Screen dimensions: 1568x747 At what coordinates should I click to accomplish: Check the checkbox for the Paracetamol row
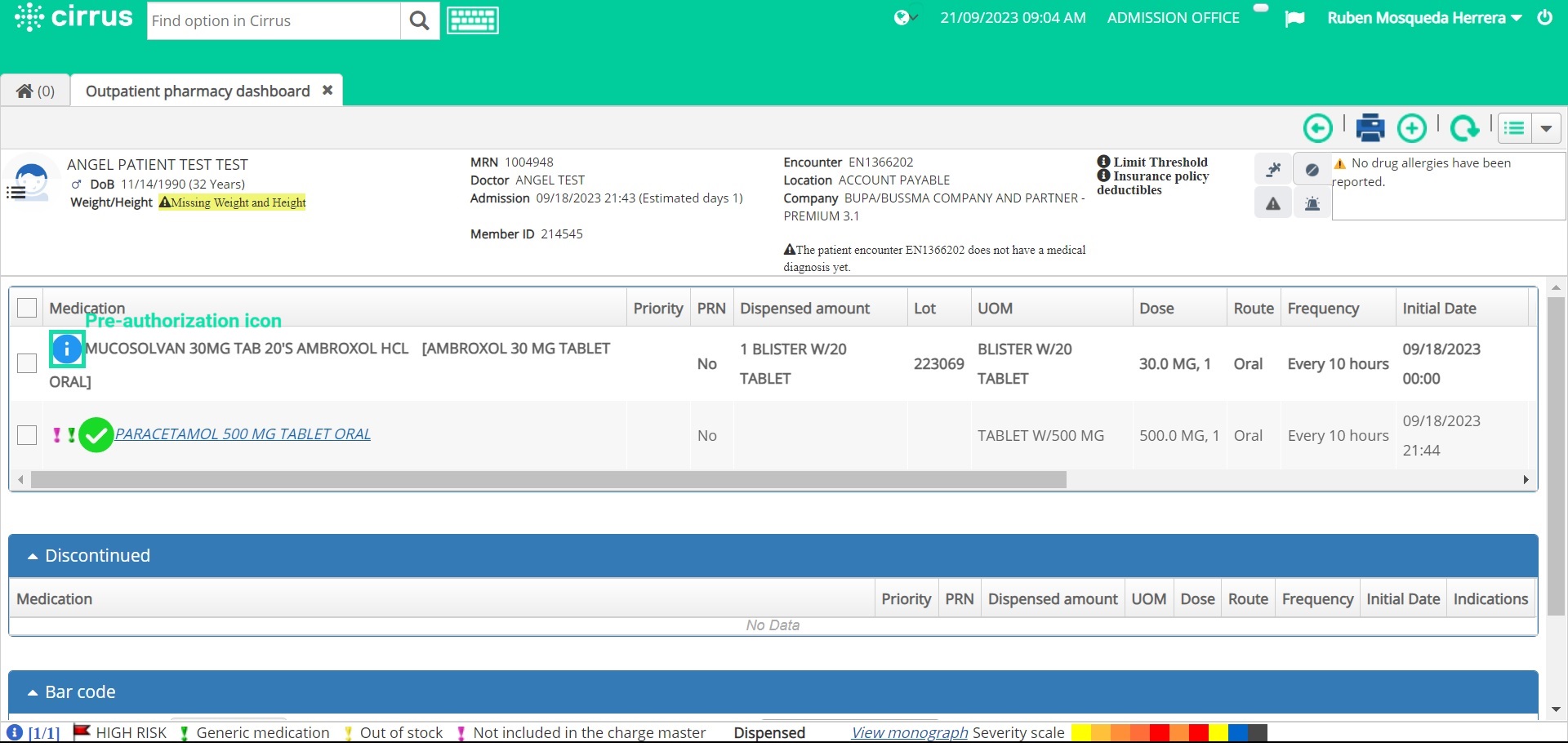pyautogui.click(x=27, y=434)
